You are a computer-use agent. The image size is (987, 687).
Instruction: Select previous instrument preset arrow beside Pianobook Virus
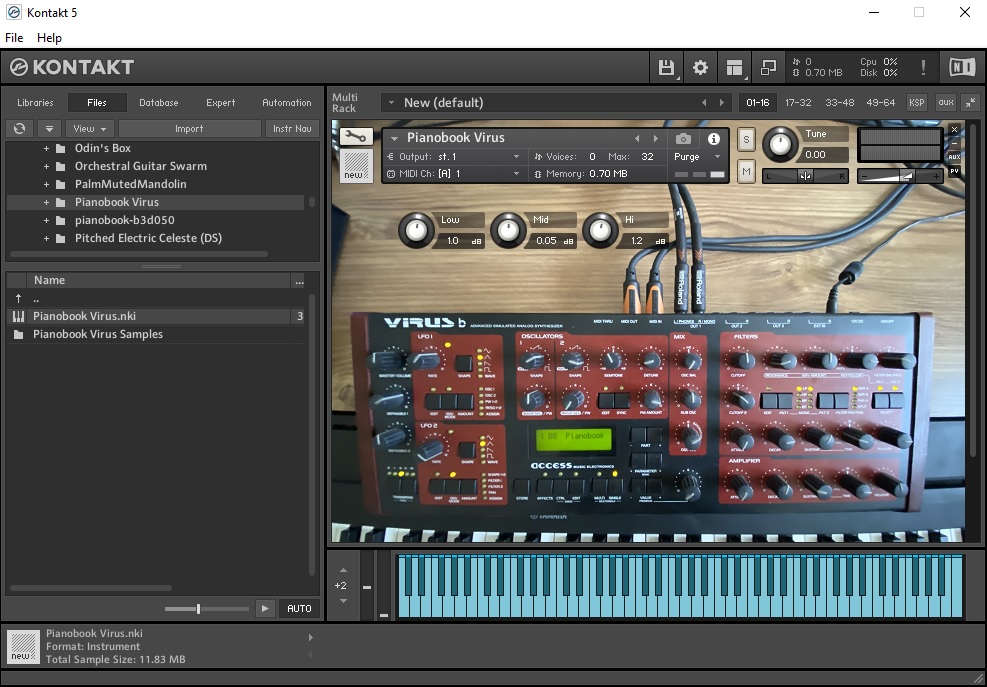point(637,139)
